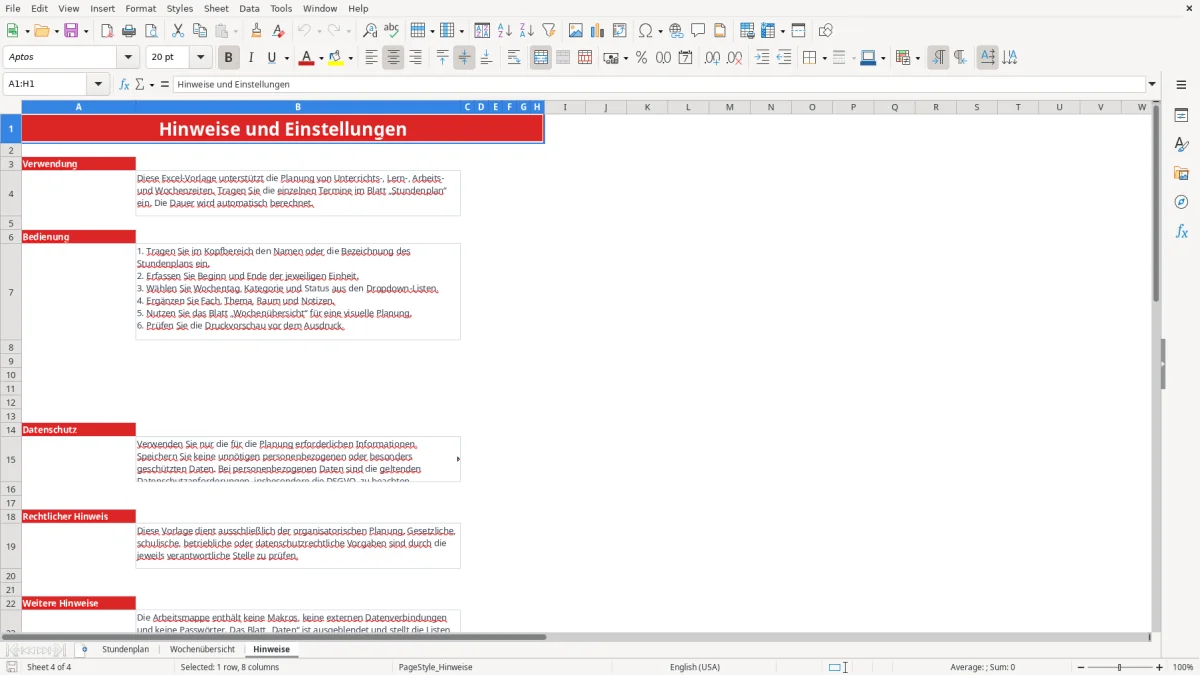Open the print preview

pos(149,31)
